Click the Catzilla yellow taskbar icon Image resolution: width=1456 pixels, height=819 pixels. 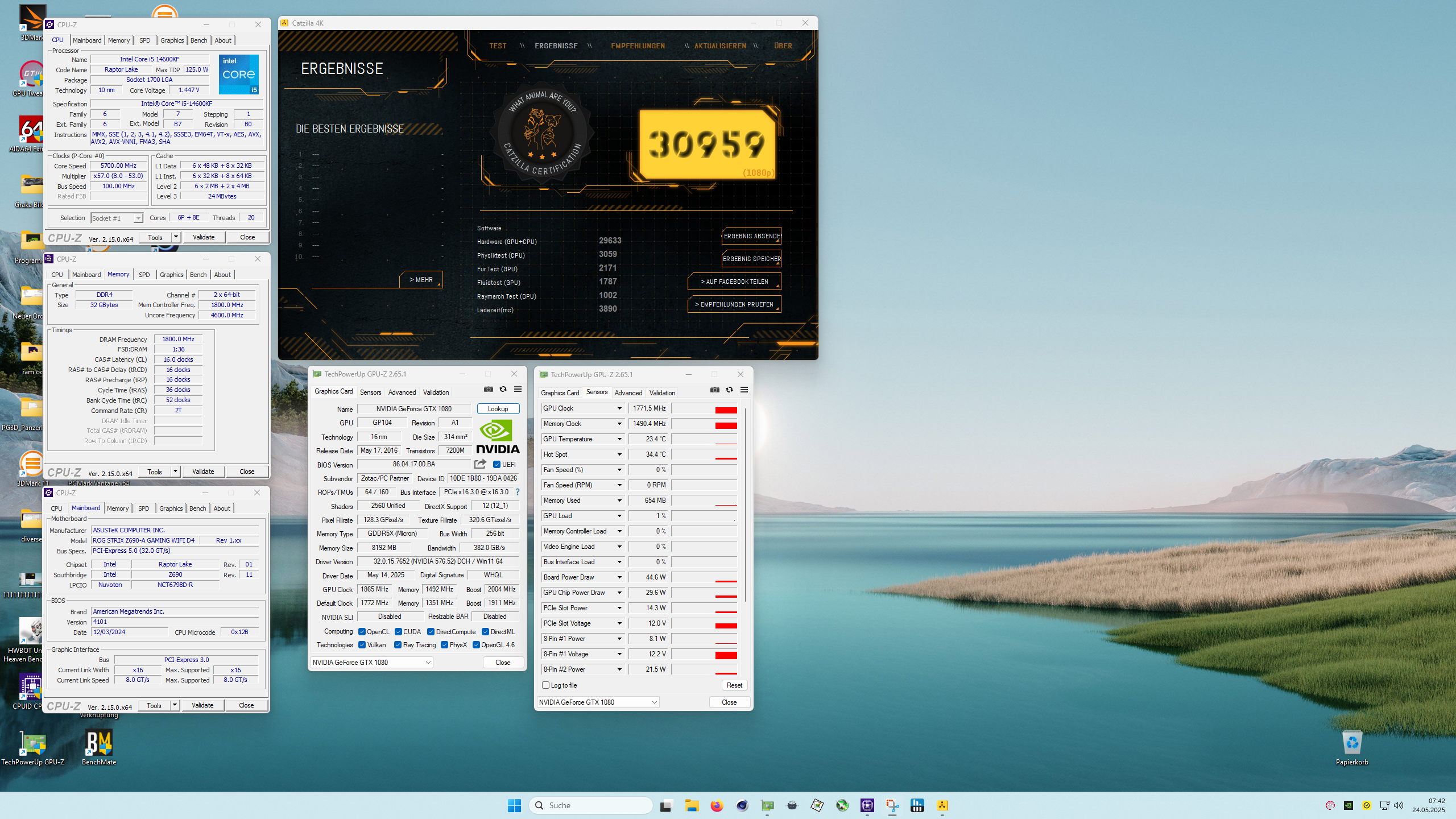[942, 805]
